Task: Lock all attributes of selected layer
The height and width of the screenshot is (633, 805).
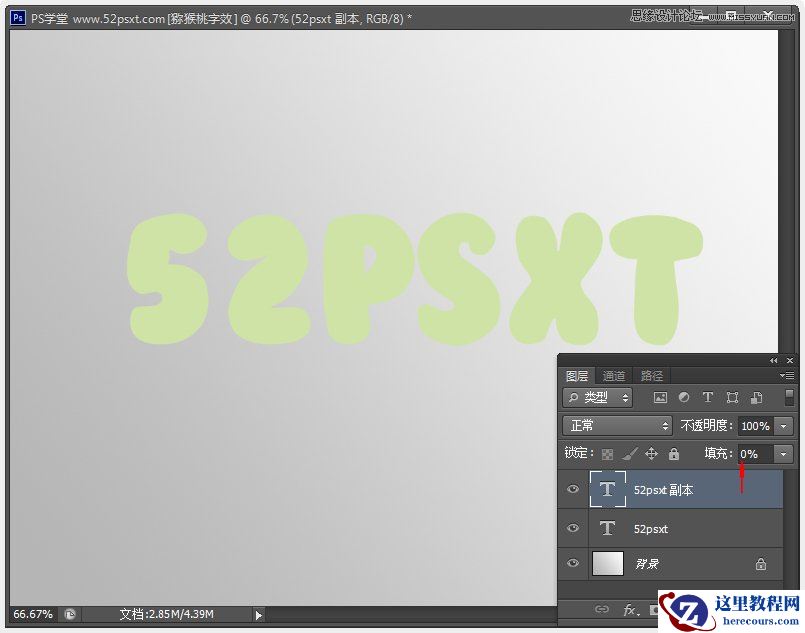Action: point(674,454)
